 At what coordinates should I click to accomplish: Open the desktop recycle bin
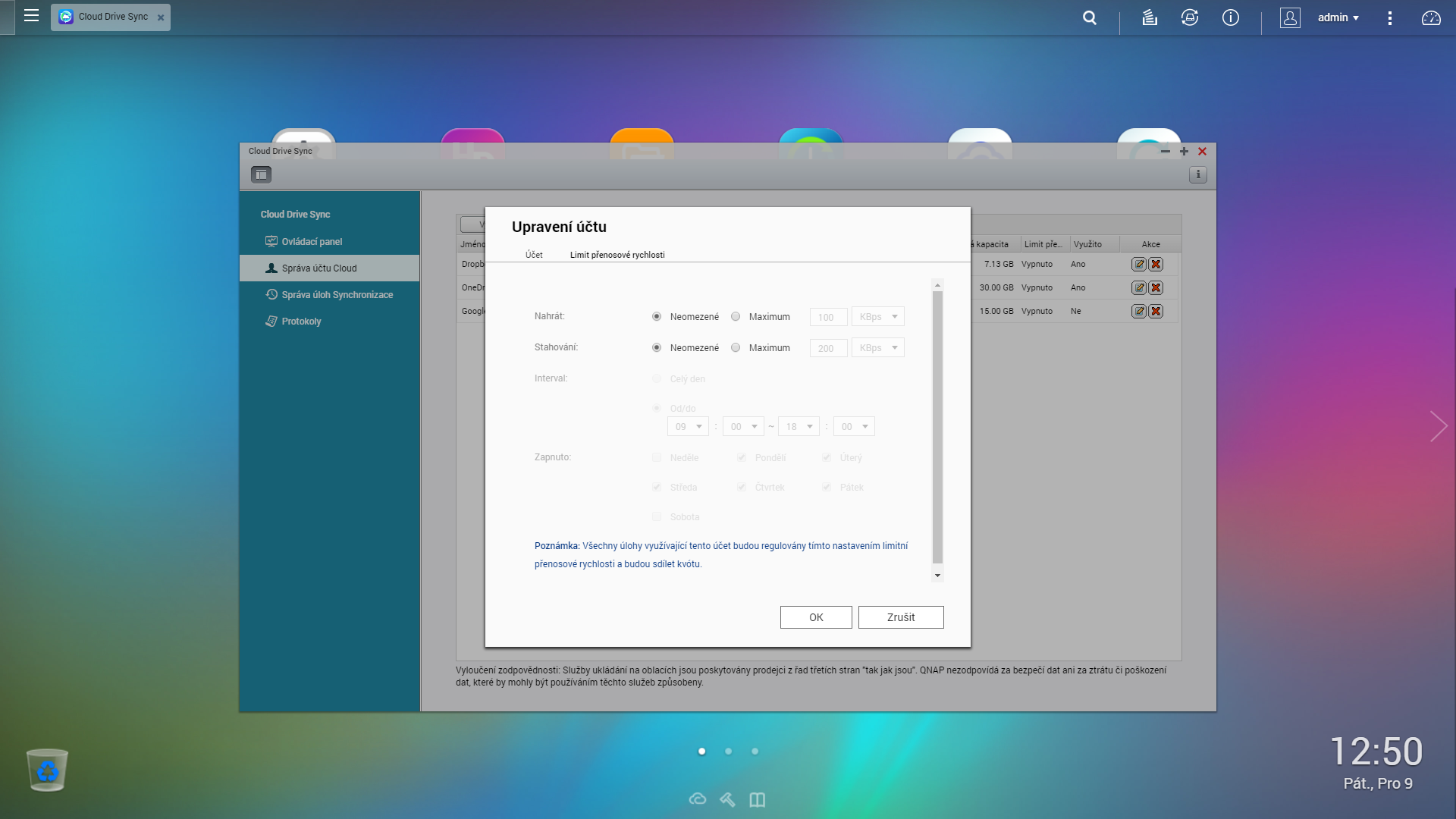[47, 770]
